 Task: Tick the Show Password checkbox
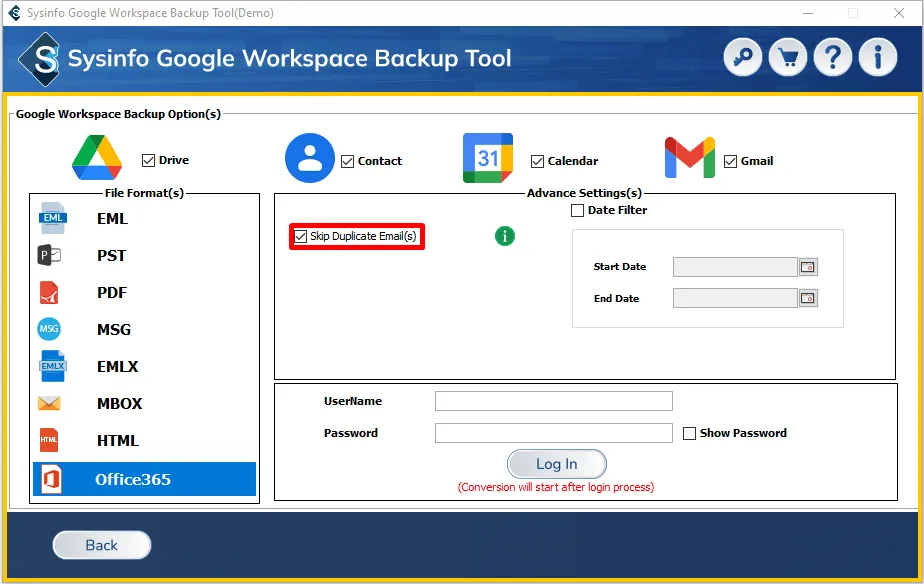689,433
